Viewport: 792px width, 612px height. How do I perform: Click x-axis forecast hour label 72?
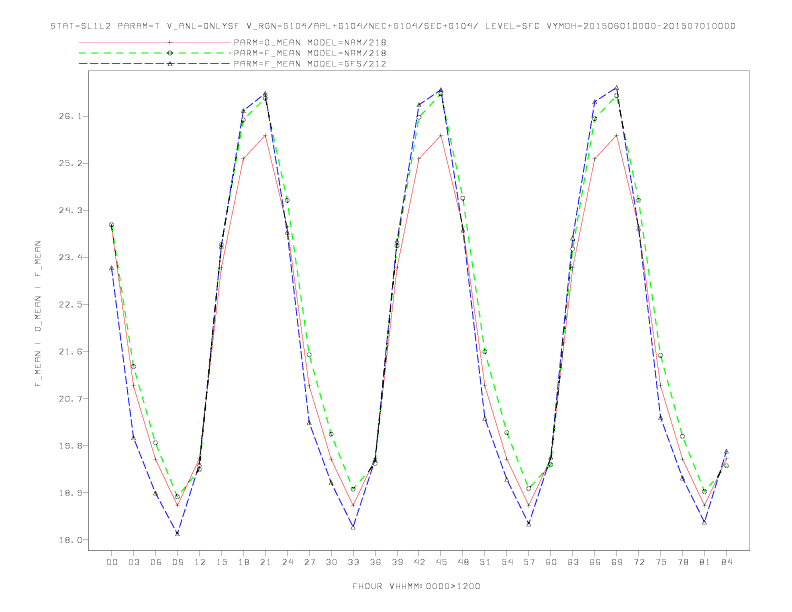(x=638, y=562)
